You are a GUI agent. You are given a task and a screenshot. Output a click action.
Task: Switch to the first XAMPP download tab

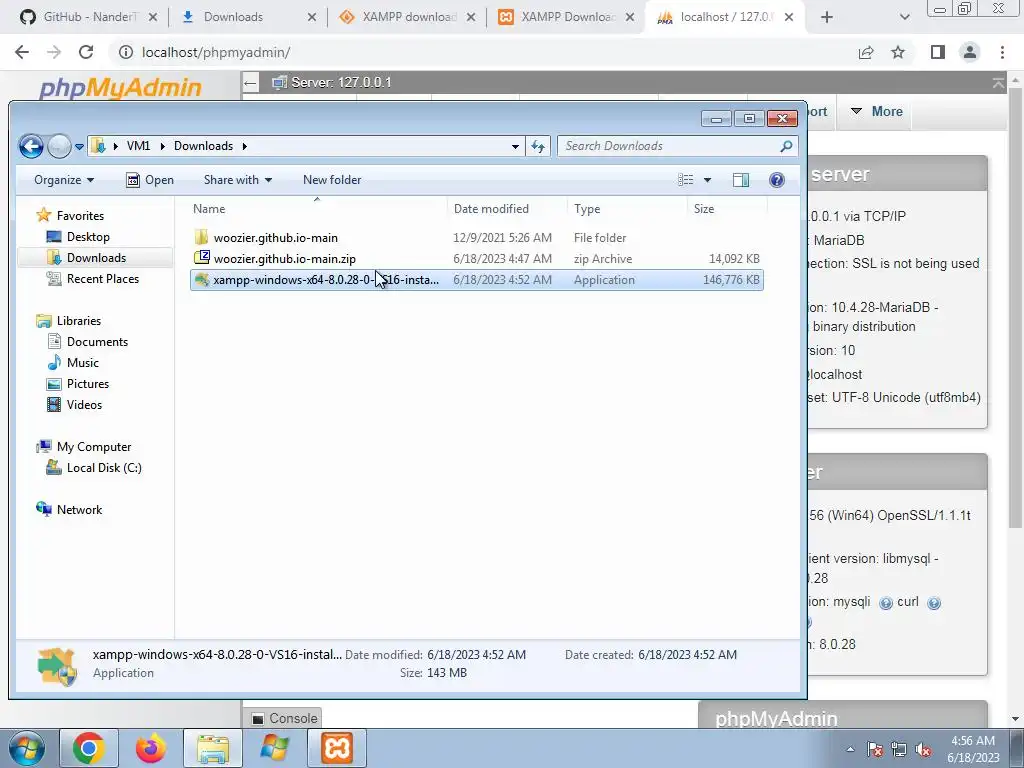pyautogui.click(x=406, y=17)
